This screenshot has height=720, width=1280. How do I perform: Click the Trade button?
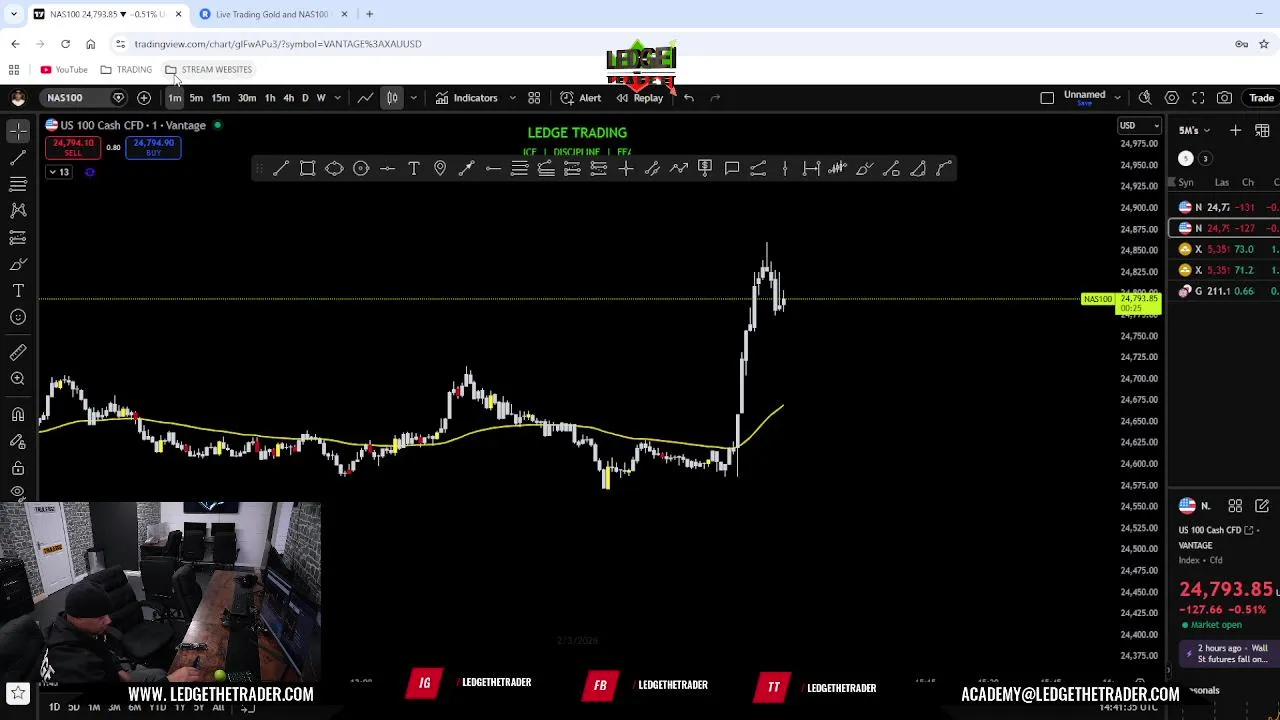click(x=1261, y=98)
